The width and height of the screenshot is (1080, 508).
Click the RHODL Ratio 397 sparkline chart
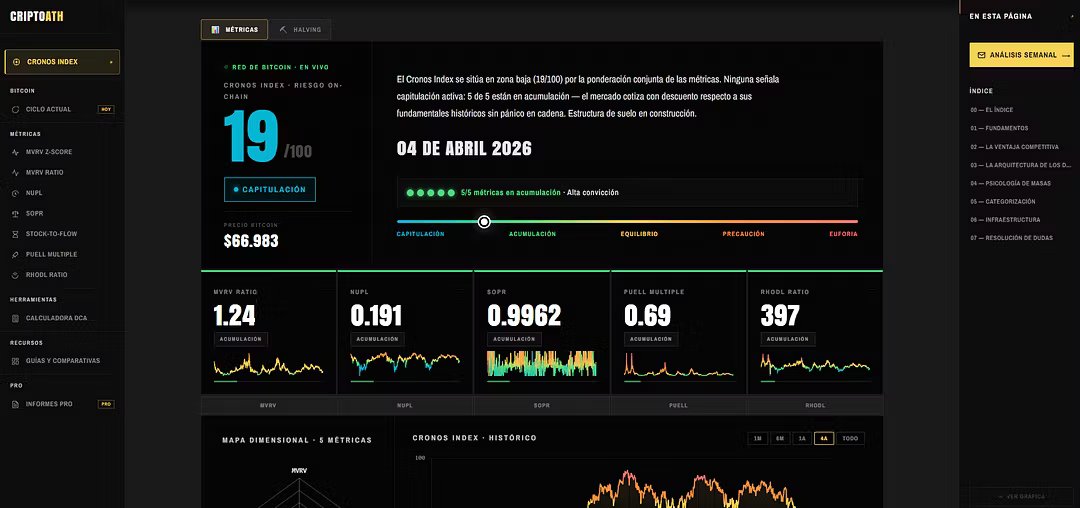tap(815, 364)
